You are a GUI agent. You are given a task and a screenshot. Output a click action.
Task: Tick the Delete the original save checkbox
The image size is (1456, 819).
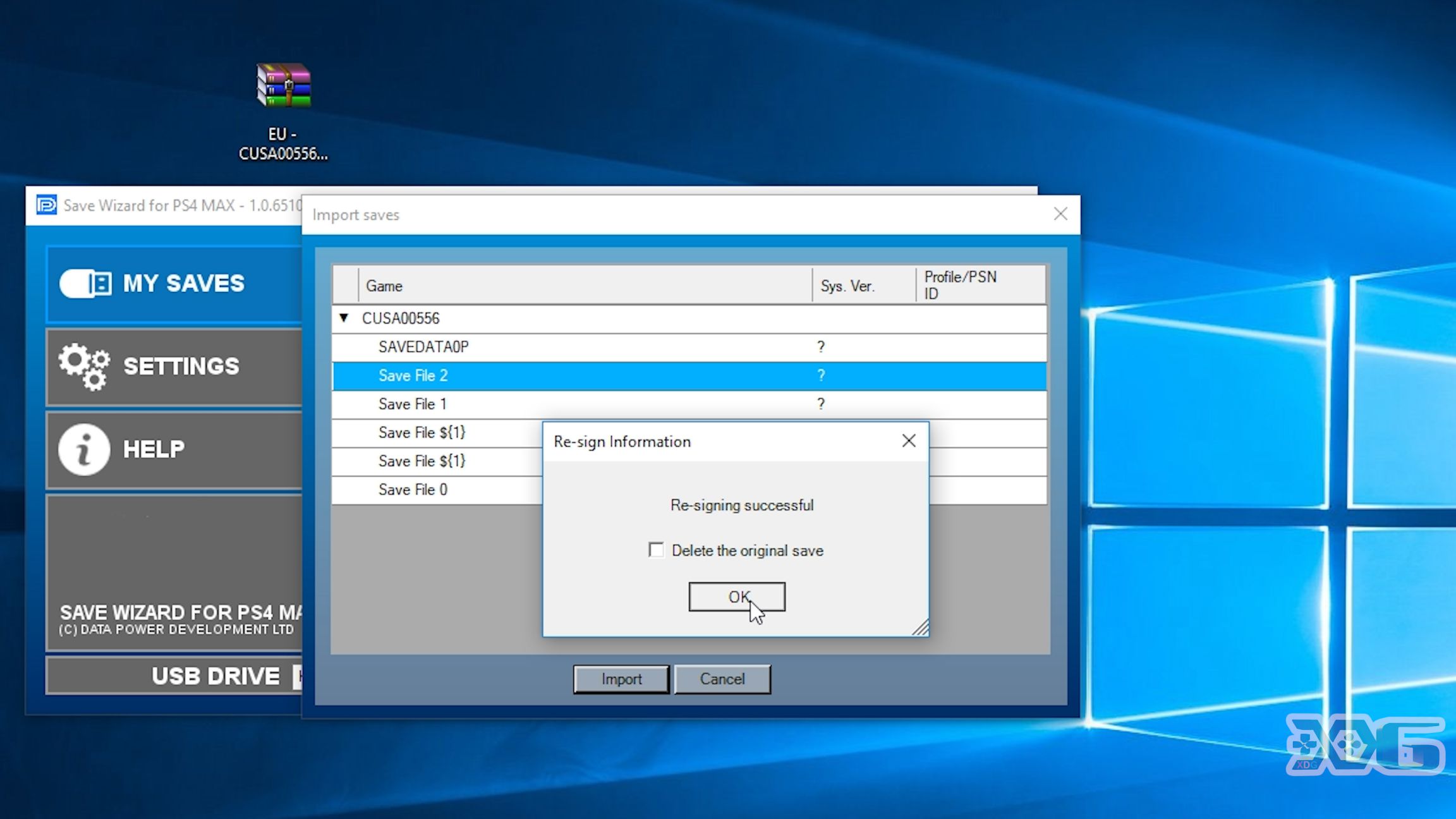[656, 550]
